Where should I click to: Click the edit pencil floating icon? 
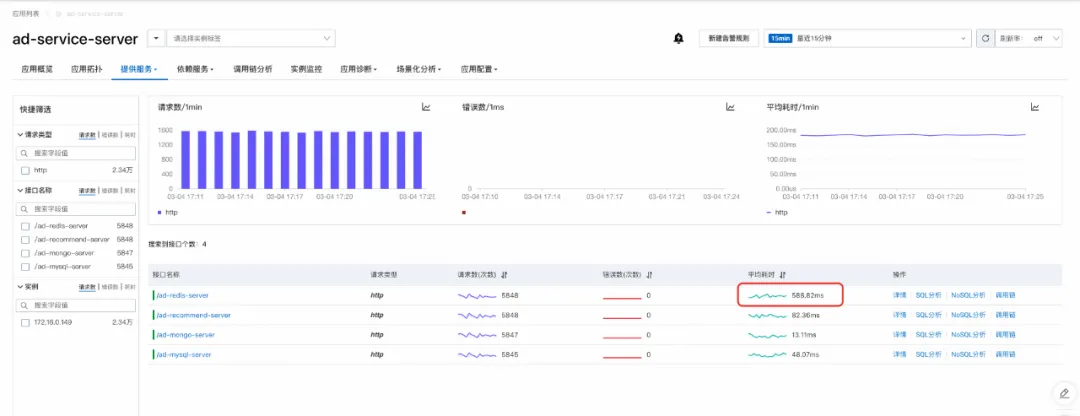coord(1065,394)
